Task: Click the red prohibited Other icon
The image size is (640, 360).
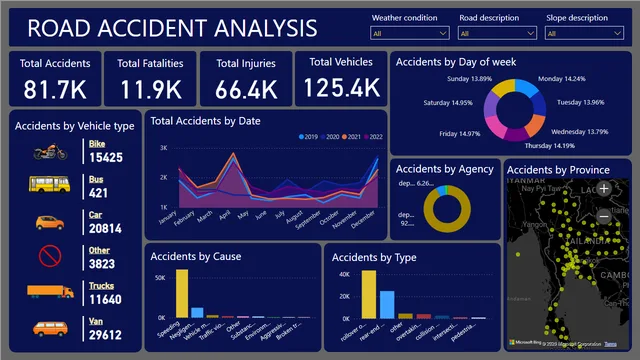Action: point(50,256)
